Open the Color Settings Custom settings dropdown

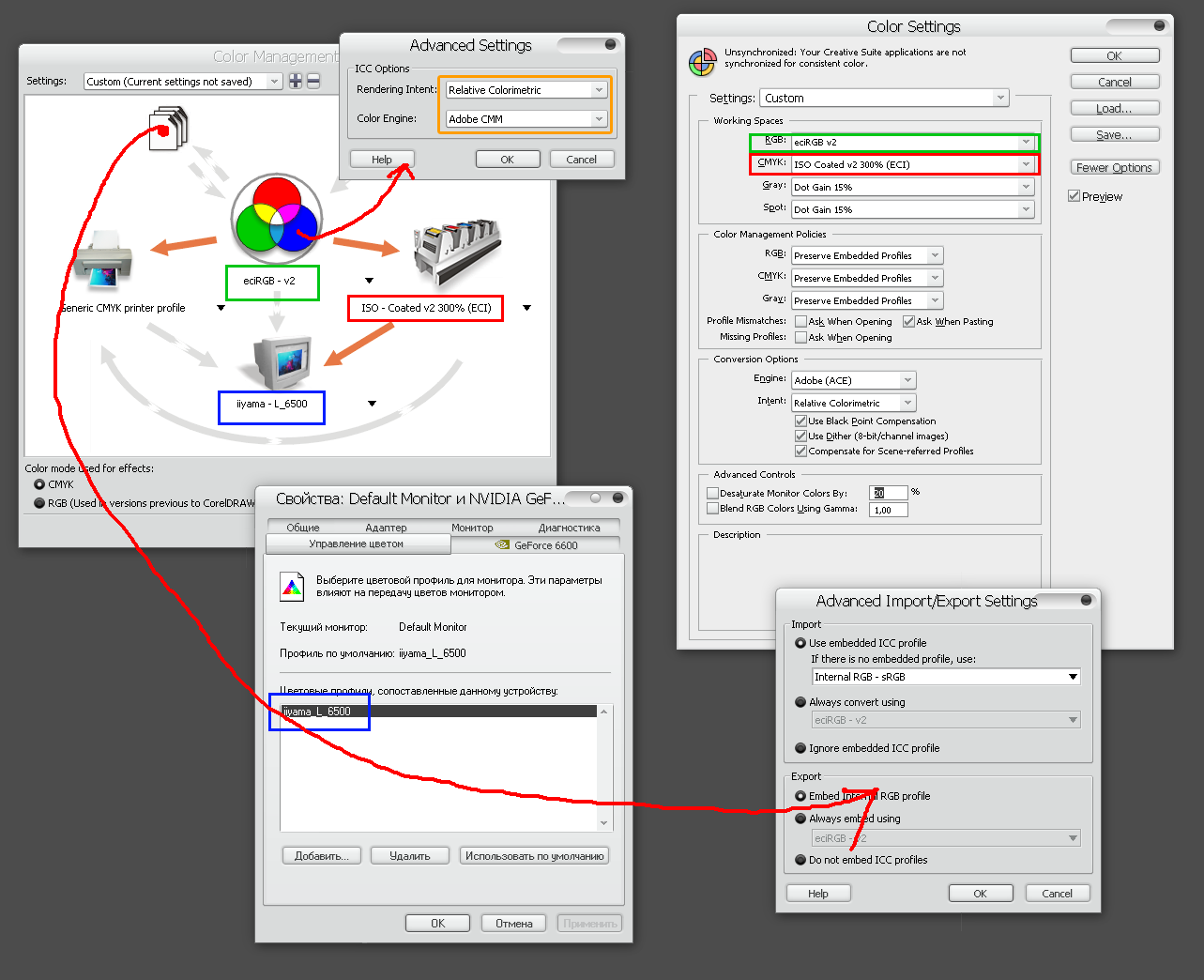point(884,98)
